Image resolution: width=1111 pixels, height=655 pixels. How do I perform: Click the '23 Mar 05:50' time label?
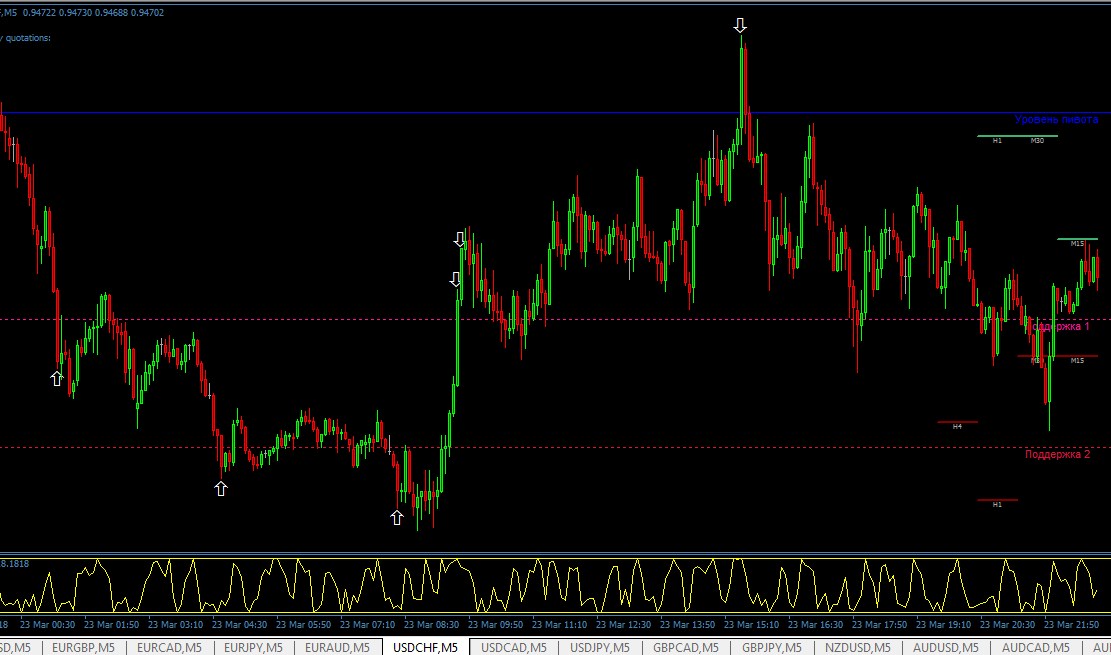point(303,625)
